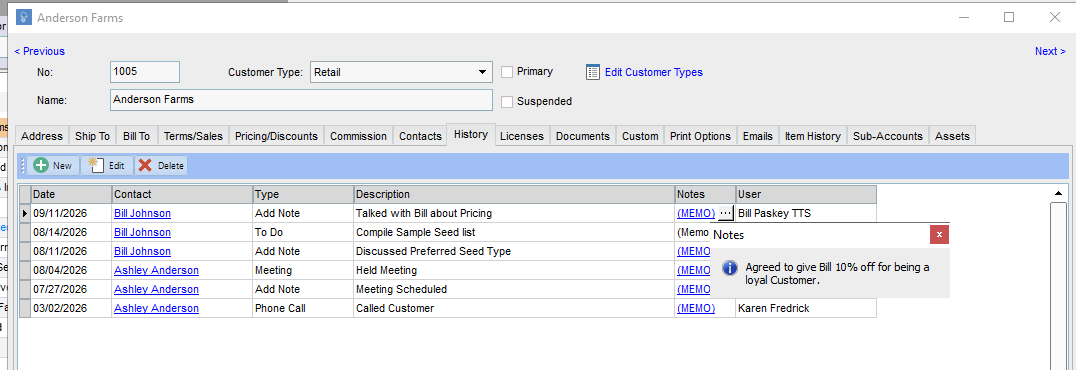Open the Pricing/Discounts tab
Screen dimensions: 1076x370
click(277, 136)
